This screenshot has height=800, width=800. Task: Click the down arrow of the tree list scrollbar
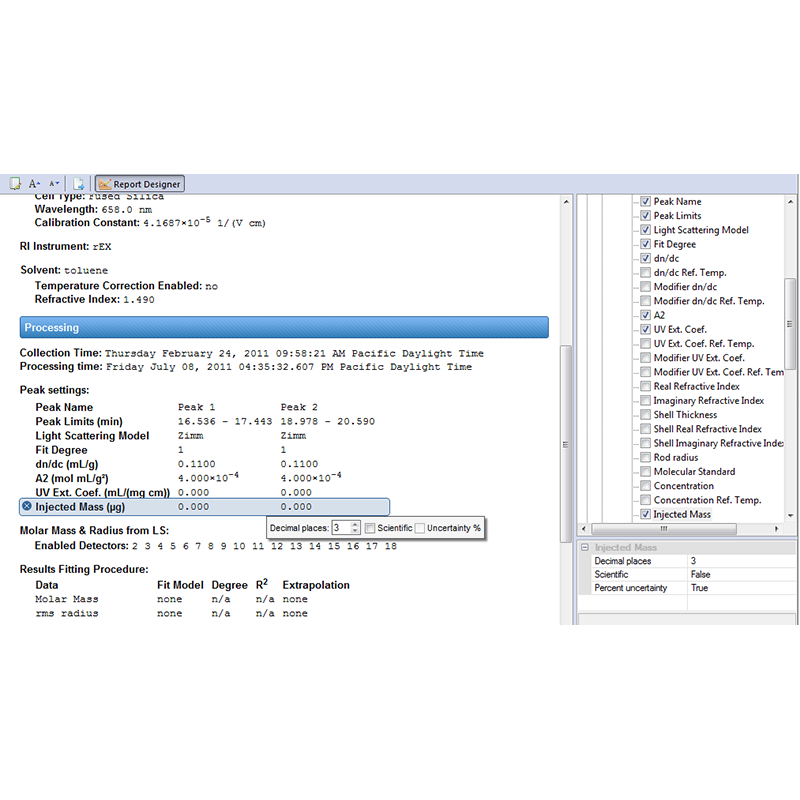click(790, 515)
